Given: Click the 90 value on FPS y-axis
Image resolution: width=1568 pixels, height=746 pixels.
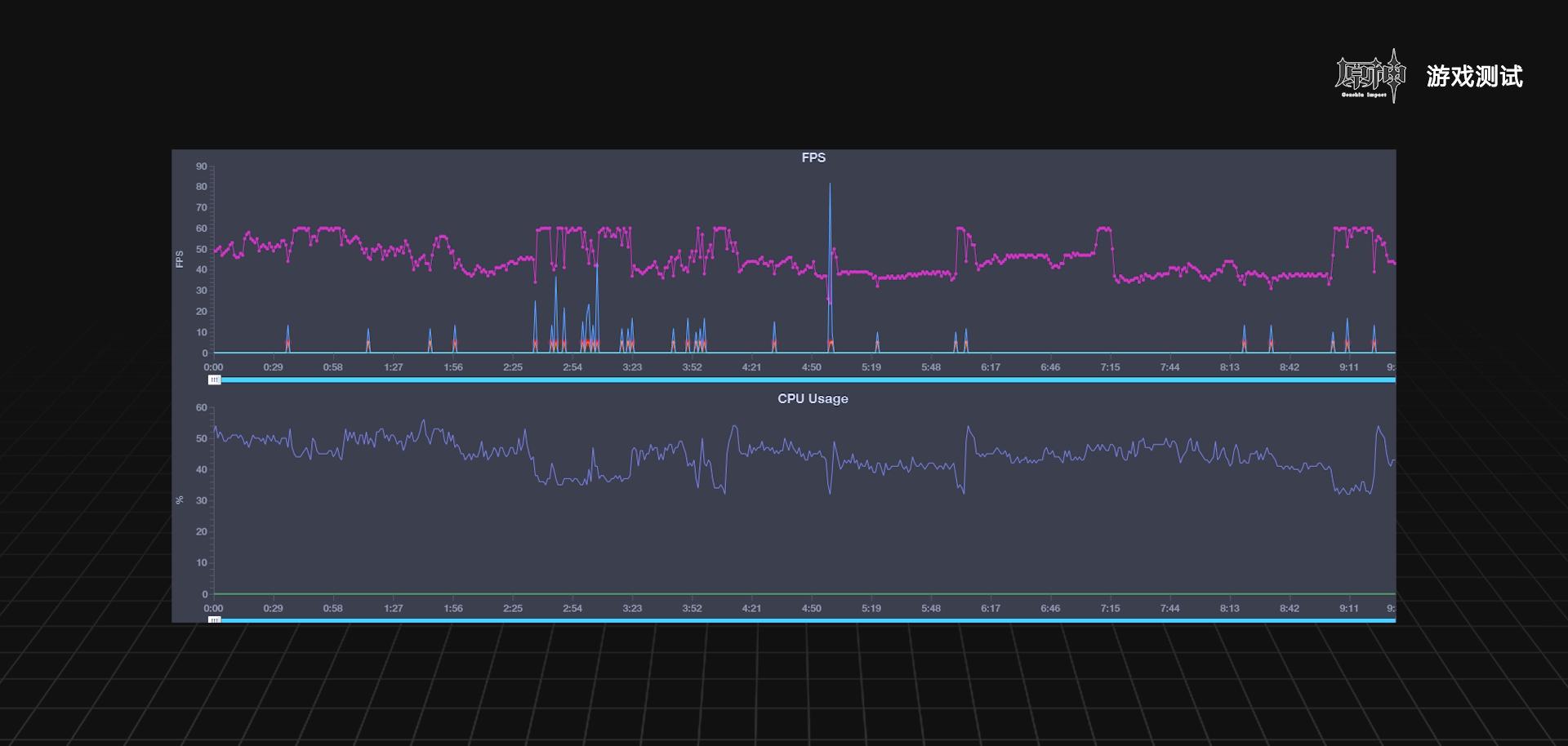Looking at the screenshot, I should [201, 167].
